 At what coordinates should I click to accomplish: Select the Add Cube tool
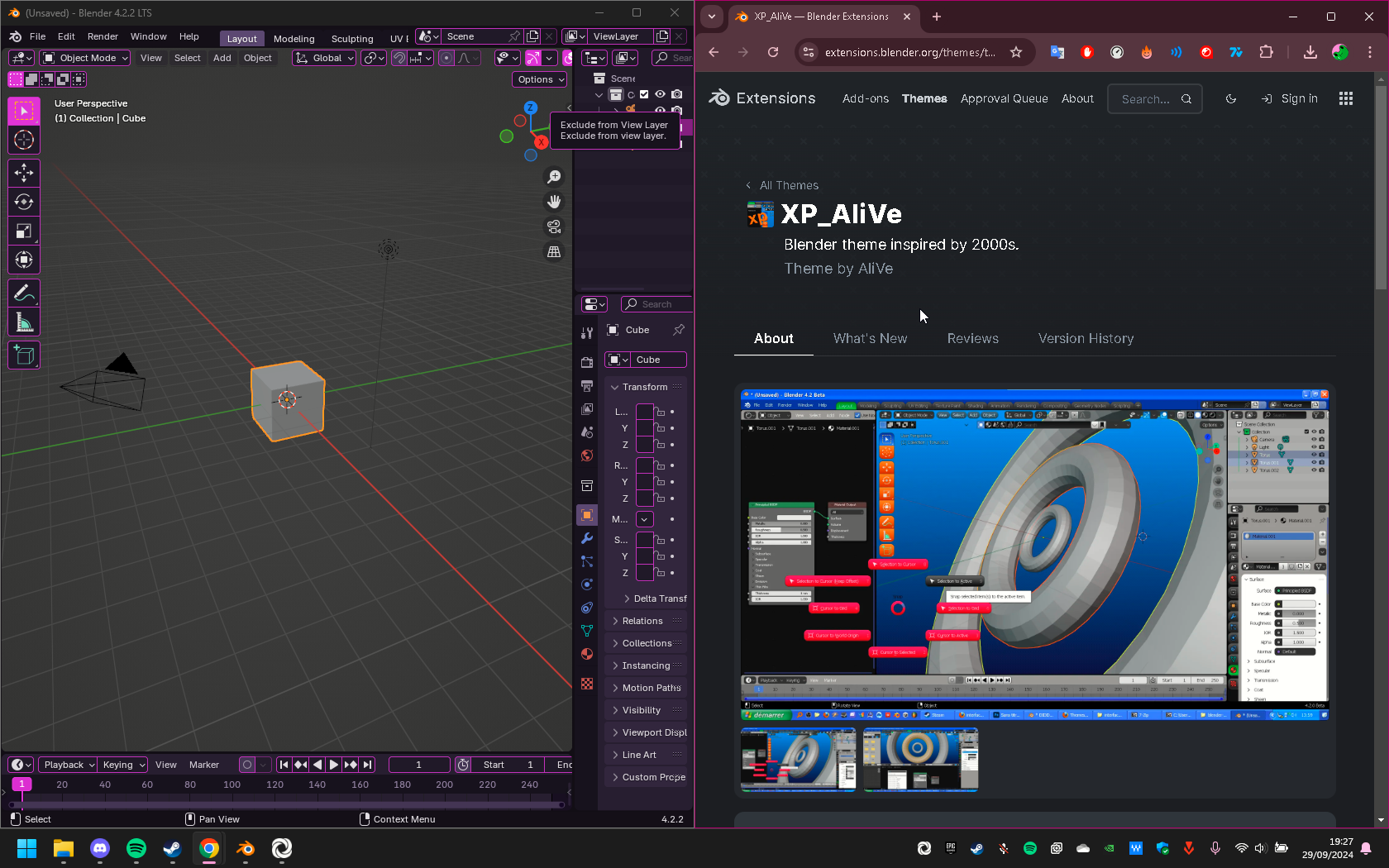click(x=24, y=355)
